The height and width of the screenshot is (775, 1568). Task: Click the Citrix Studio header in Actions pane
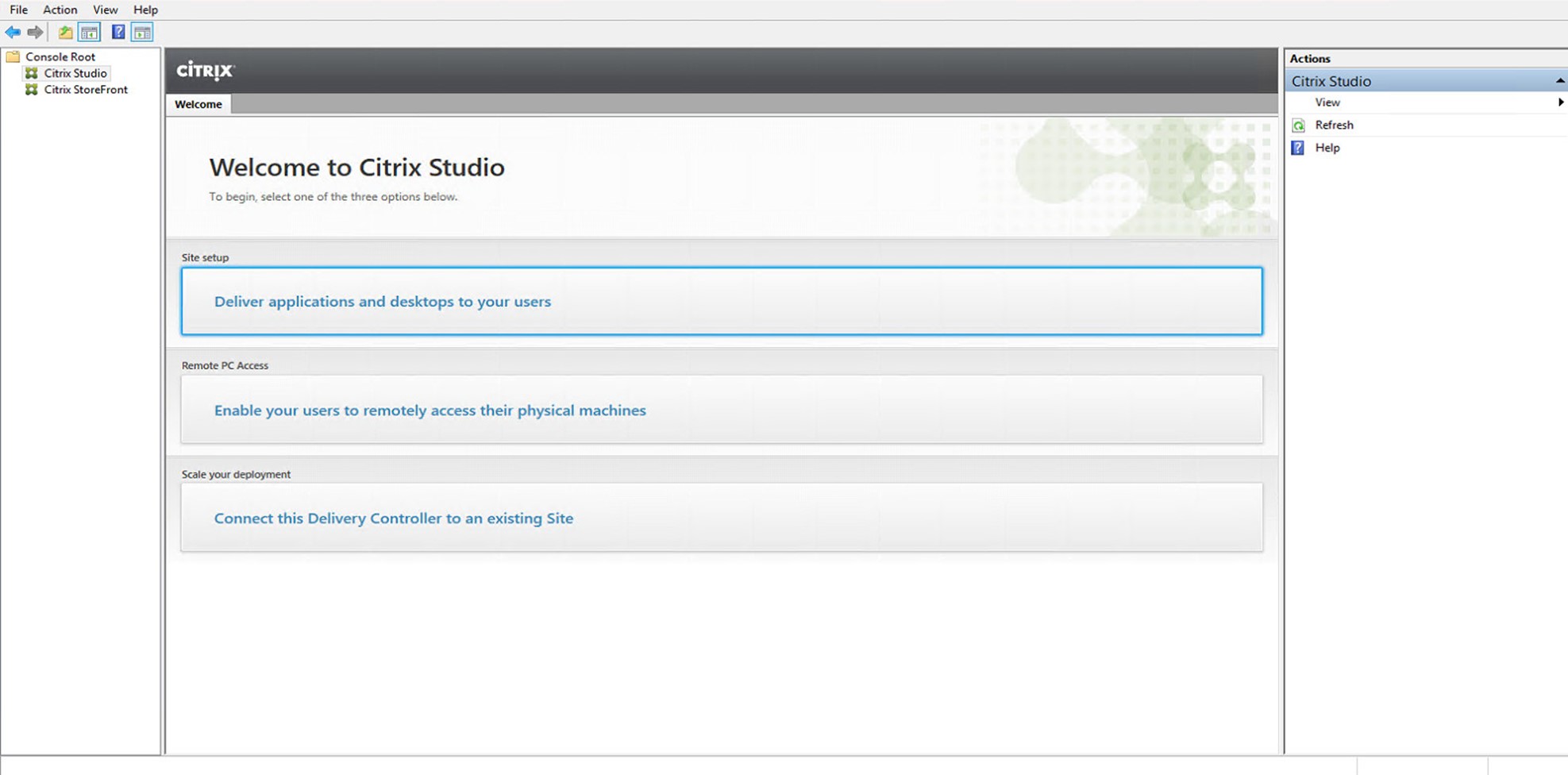1426,81
